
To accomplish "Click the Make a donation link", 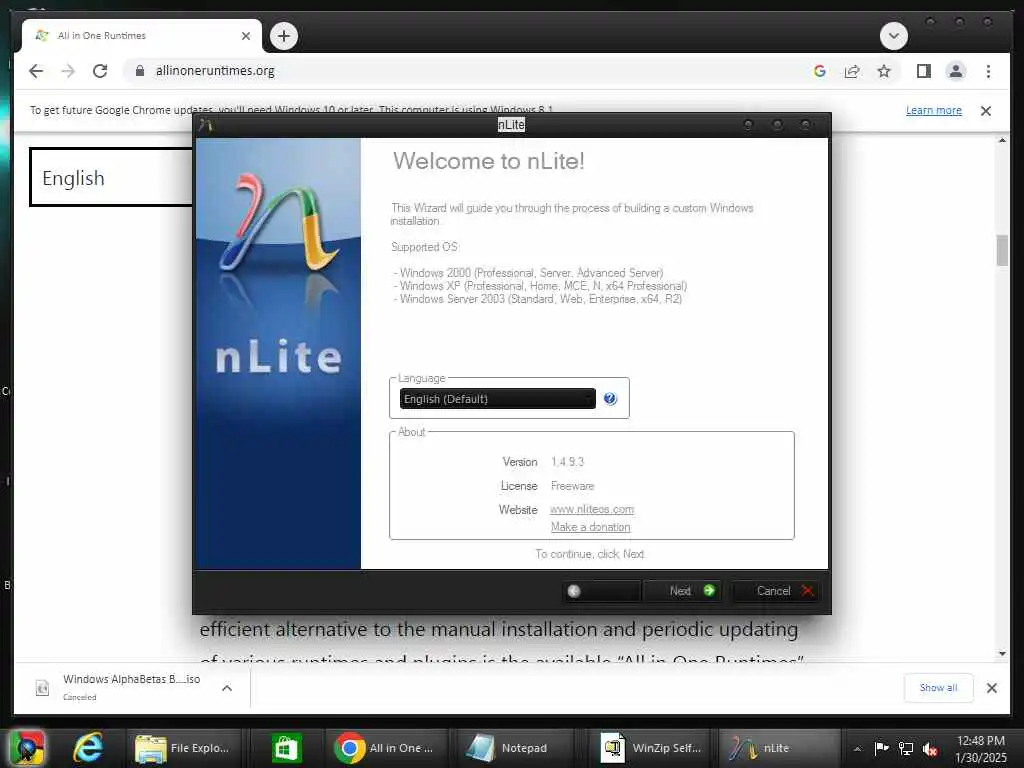I will (x=590, y=527).
